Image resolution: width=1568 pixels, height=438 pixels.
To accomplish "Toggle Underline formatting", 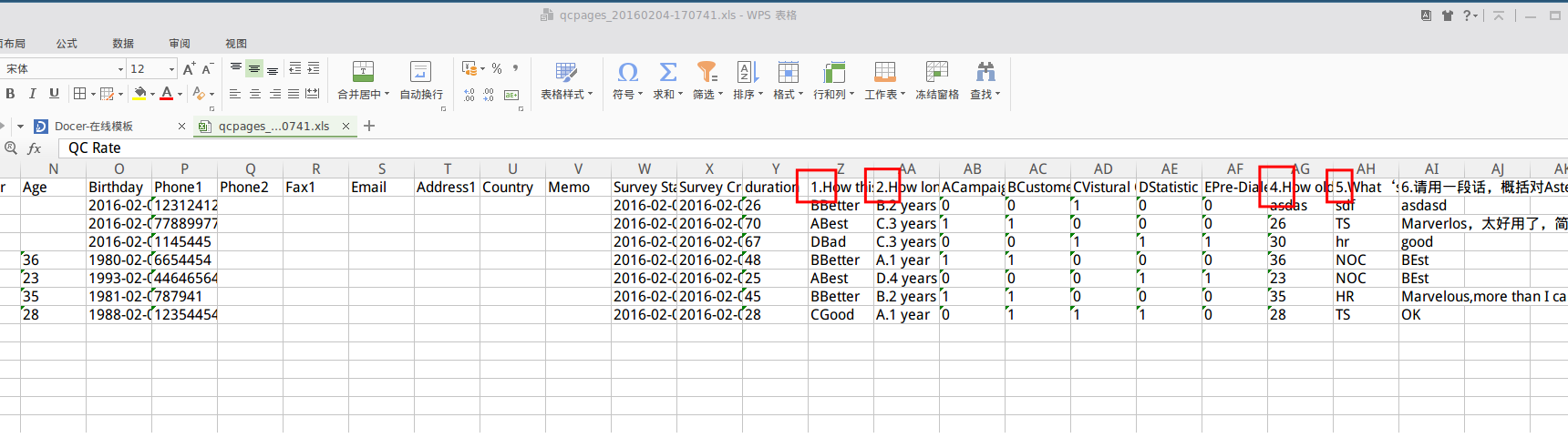I will point(54,93).
